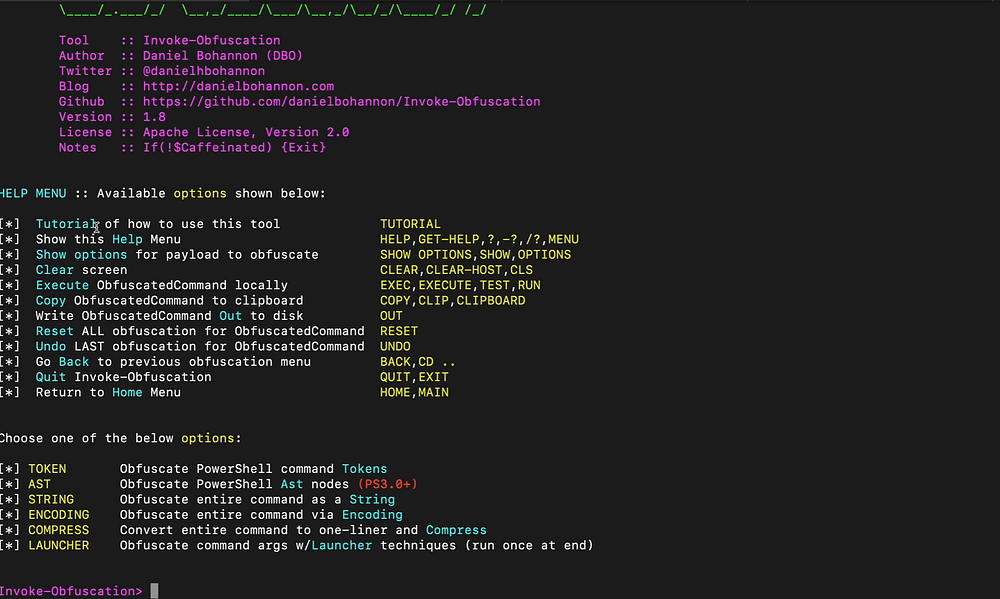Click 'HOME,MAIN' command text
The height and width of the screenshot is (599, 1000).
(415, 392)
